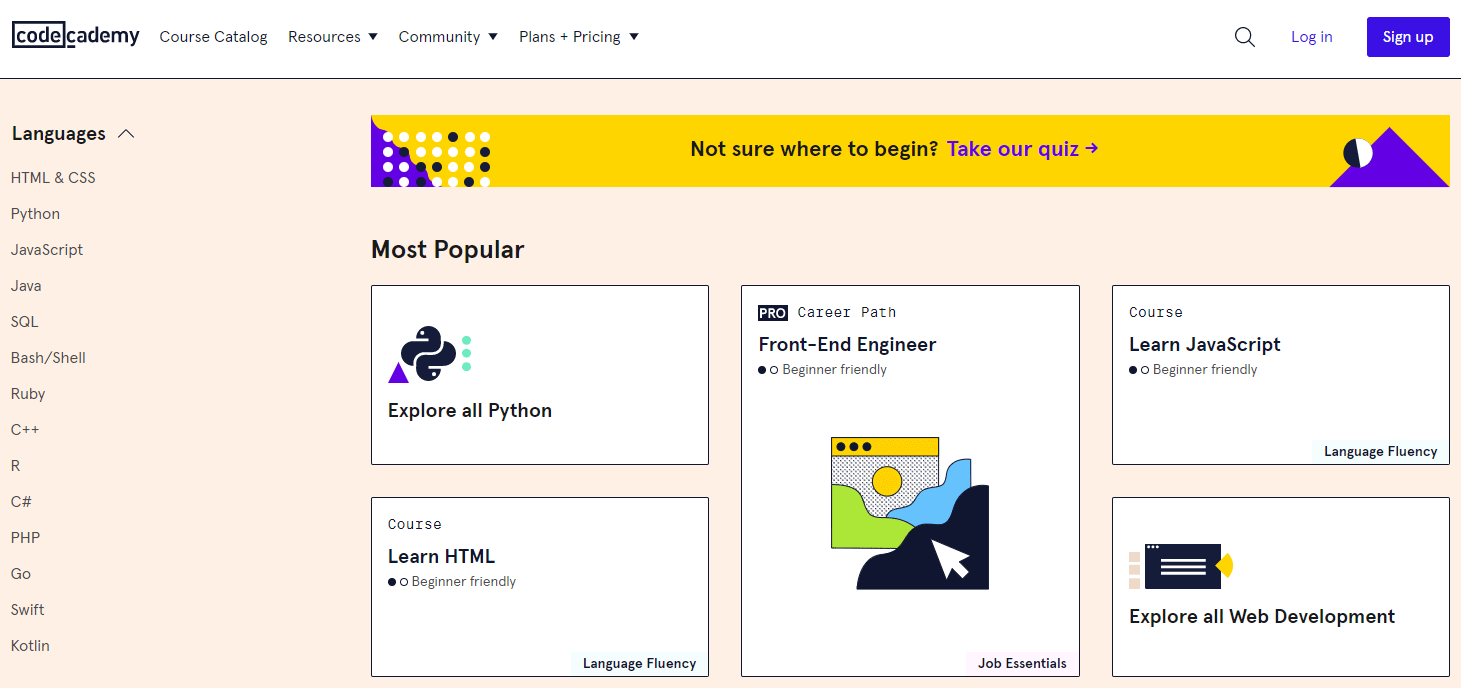Screen dimensions: 1461x688
Task: Open the Learn JavaScript course card
Action: coord(1281,375)
